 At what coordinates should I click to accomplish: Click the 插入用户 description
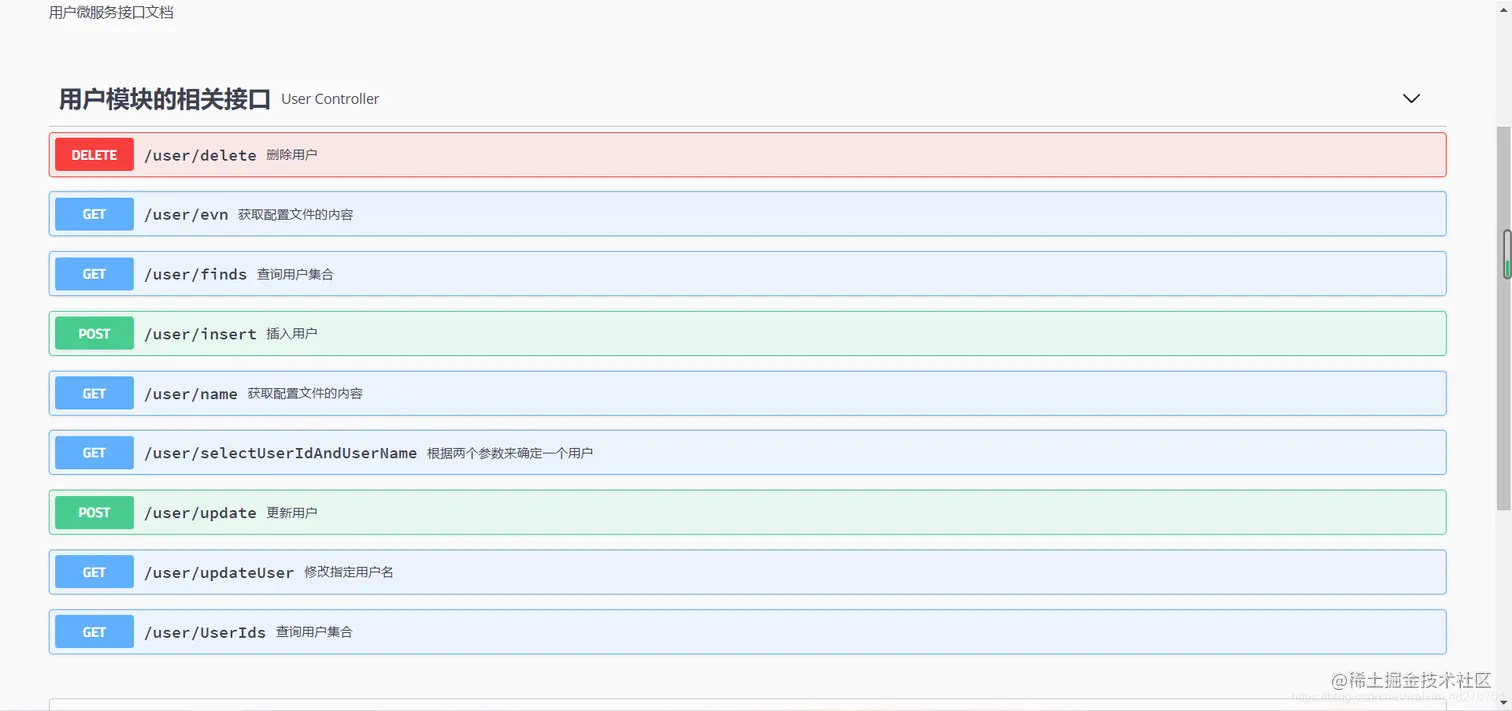pos(292,334)
